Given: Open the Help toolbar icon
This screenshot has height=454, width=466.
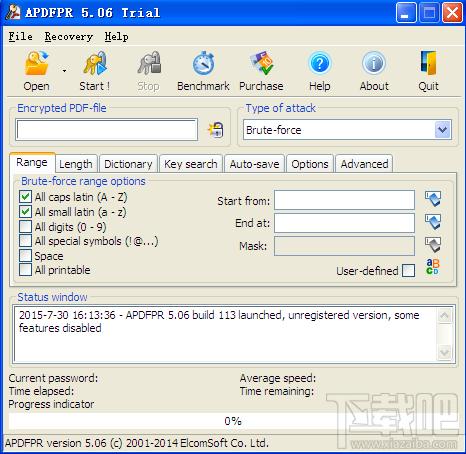Looking at the screenshot, I should [319, 63].
